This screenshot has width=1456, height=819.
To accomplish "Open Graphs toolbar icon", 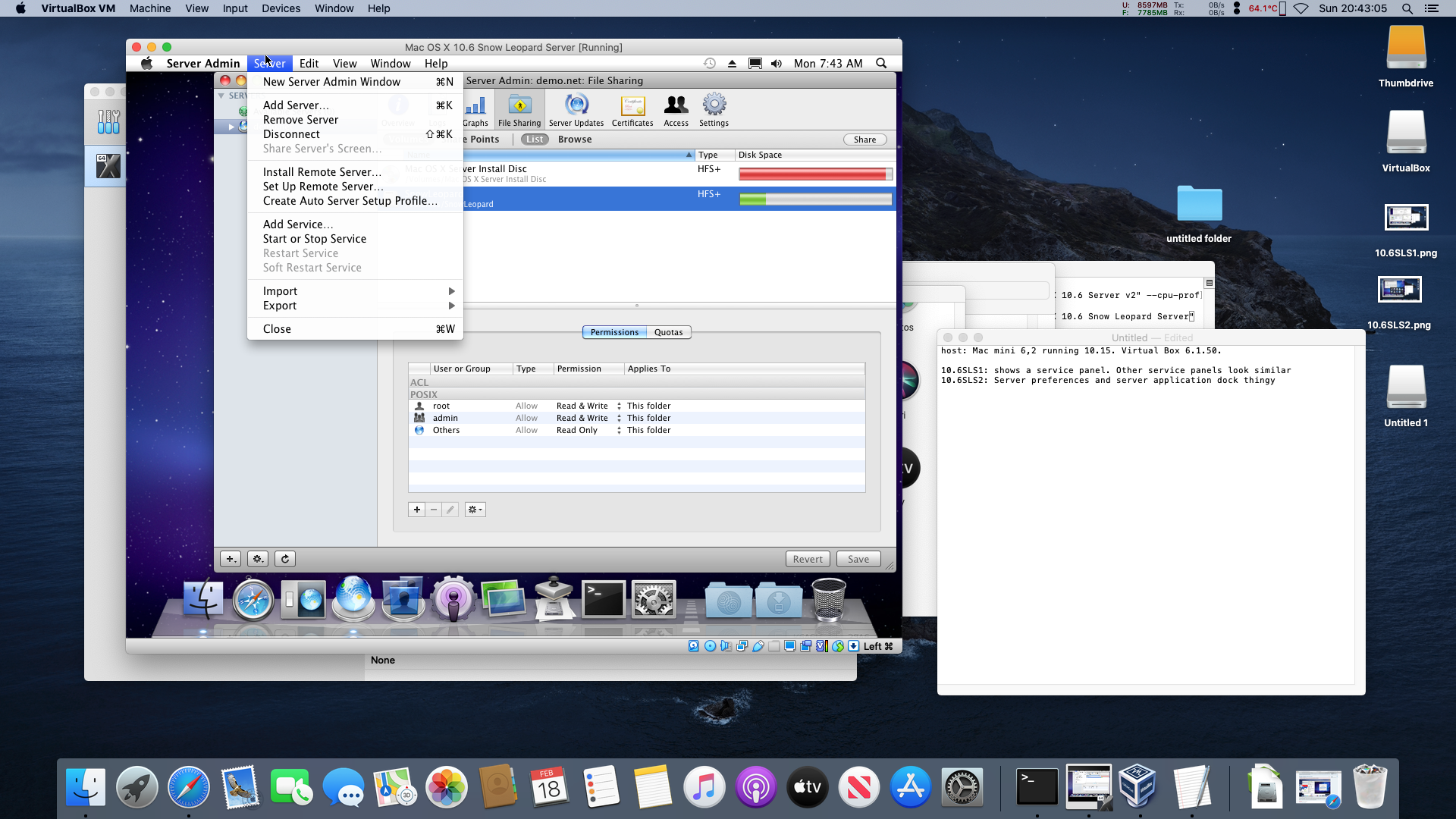I will pyautogui.click(x=475, y=110).
